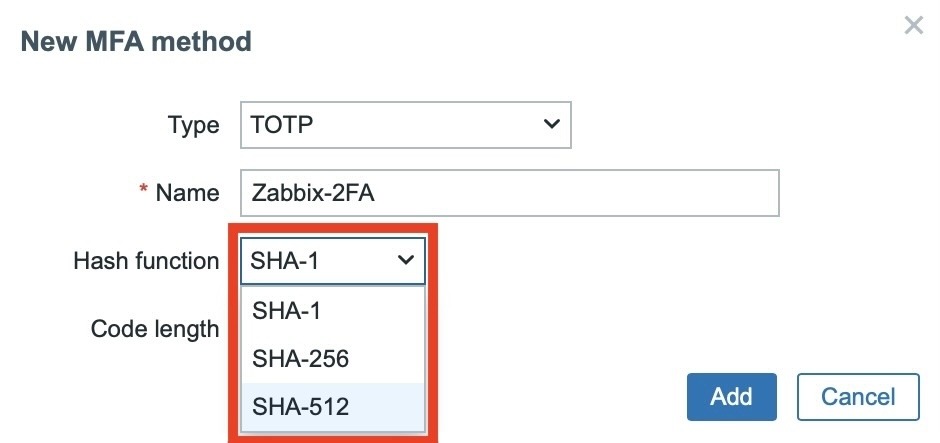Collapse the Hash function dropdown

click(x=333, y=261)
